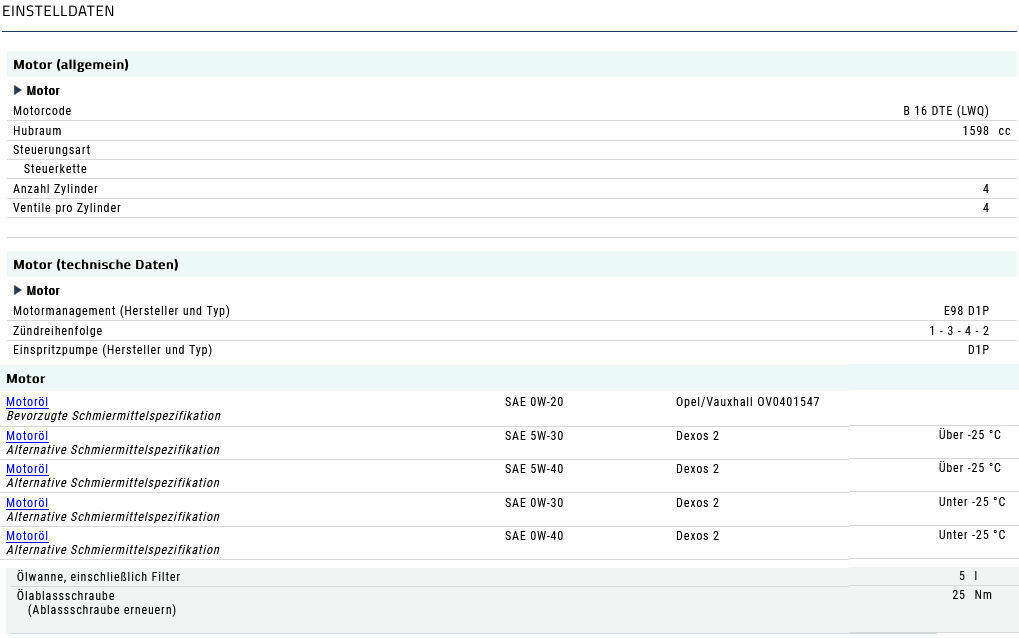Screen dimensions: 1019x638
Task: Click the B 16 DTE (LWQ) value
Action: [x=945, y=111]
